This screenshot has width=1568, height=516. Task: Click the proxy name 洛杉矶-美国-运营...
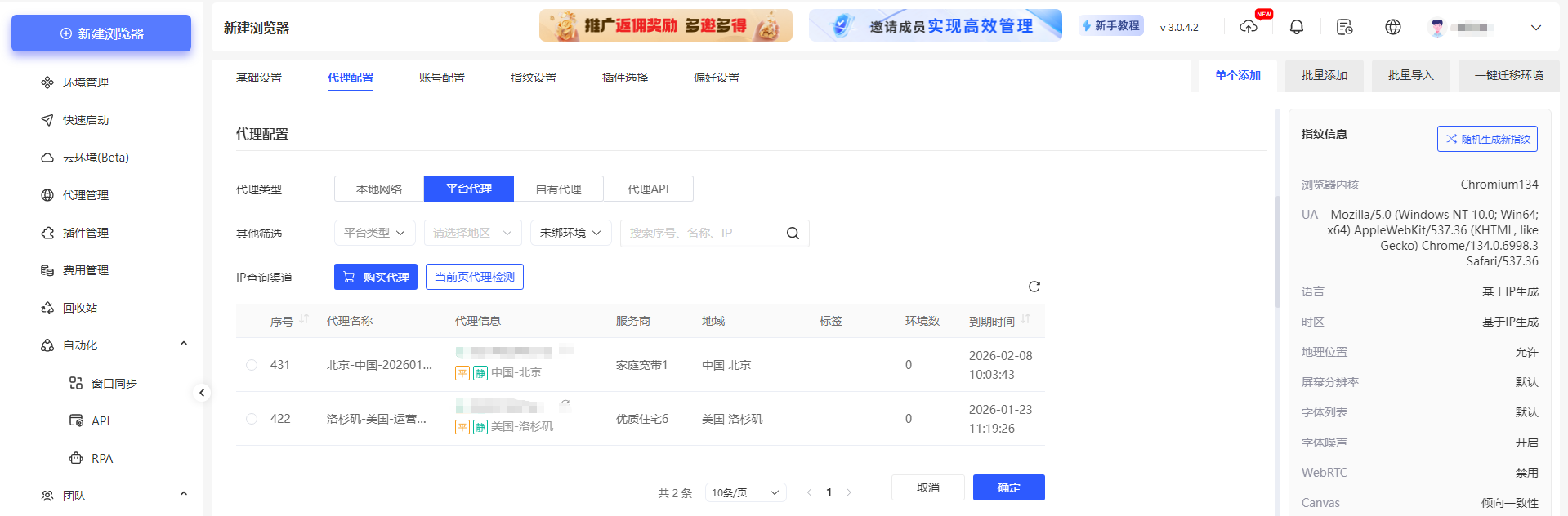(377, 419)
